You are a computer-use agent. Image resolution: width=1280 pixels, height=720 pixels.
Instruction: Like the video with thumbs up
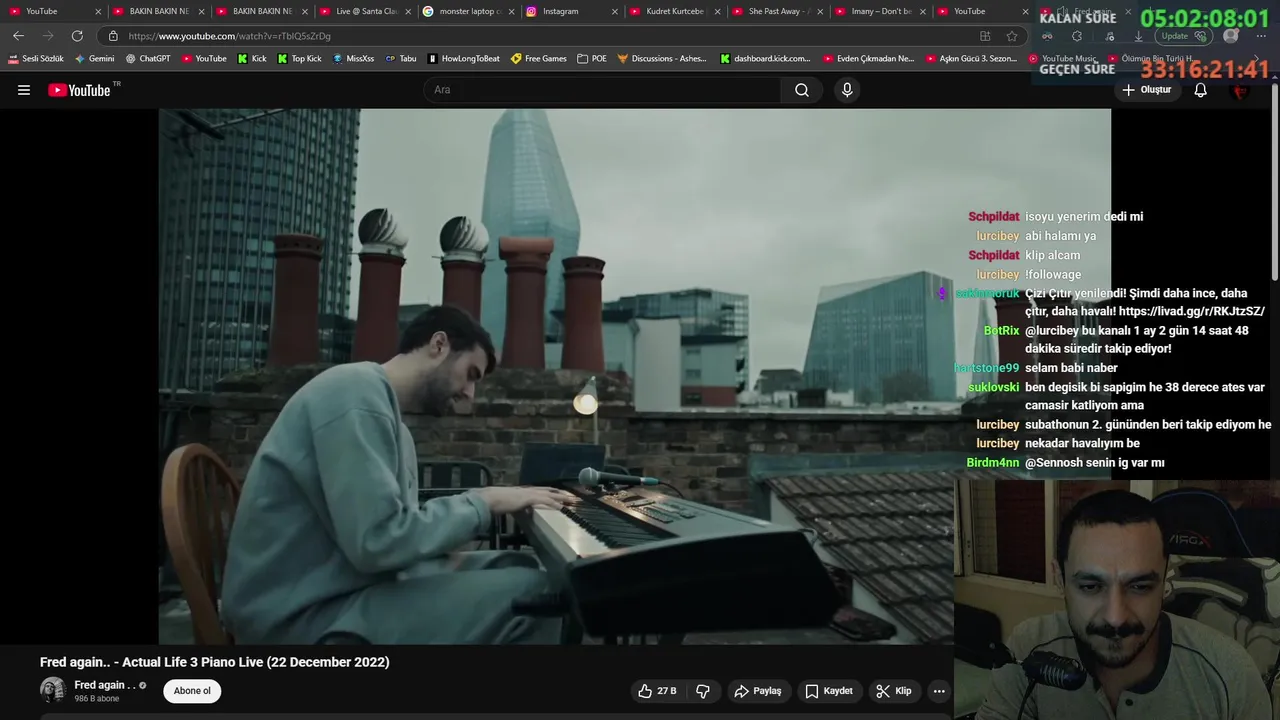click(657, 691)
